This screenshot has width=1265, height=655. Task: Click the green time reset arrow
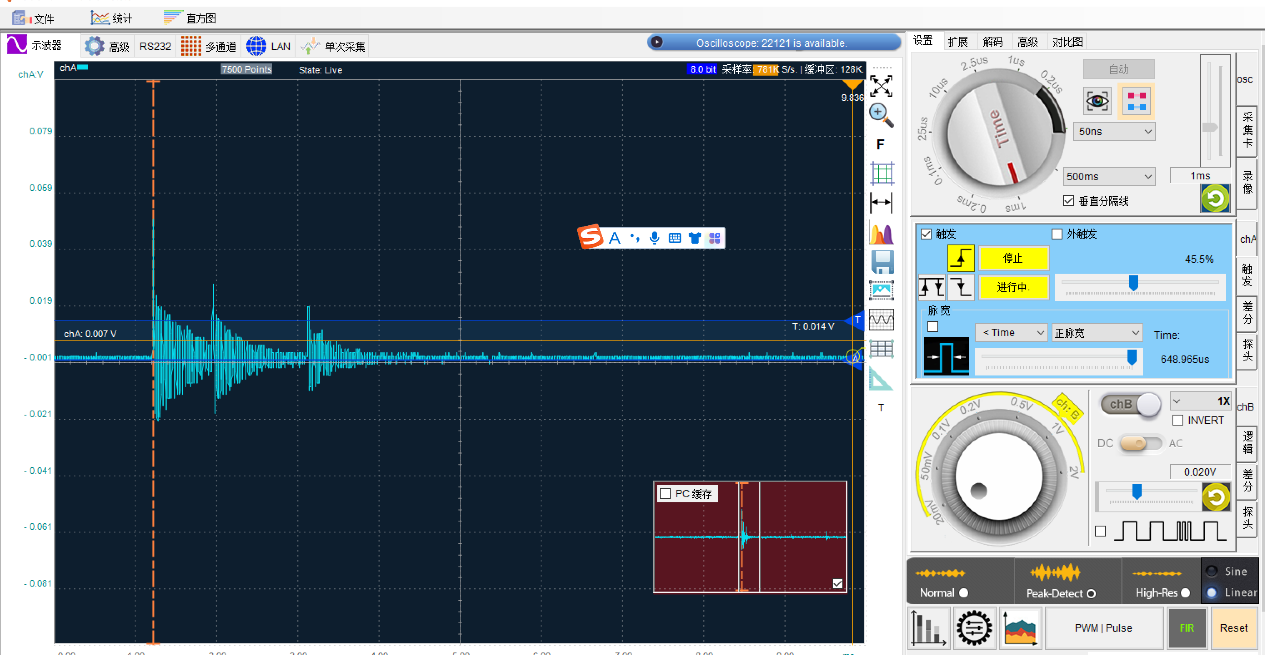[x=1215, y=199]
